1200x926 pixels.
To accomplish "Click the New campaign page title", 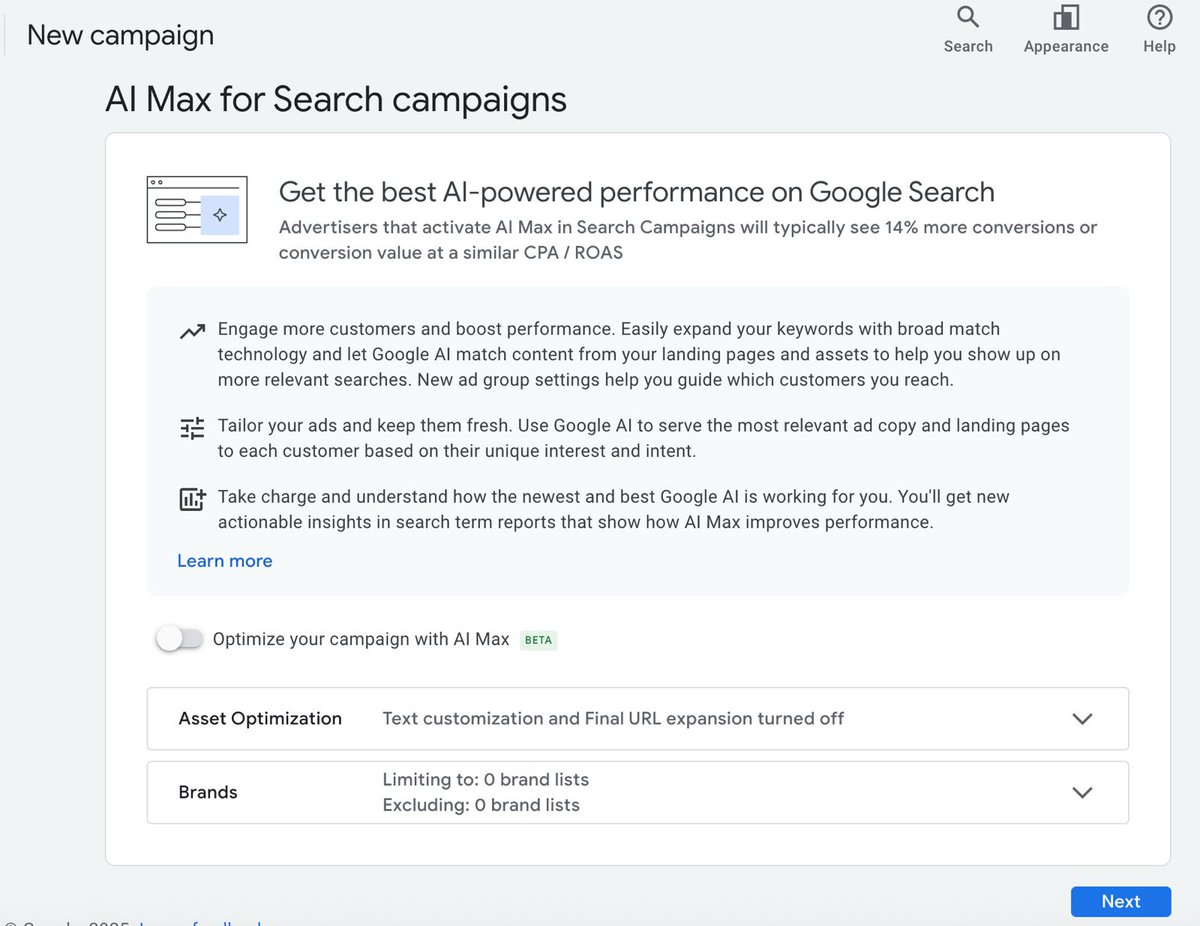I will click(x=120, y=35).
